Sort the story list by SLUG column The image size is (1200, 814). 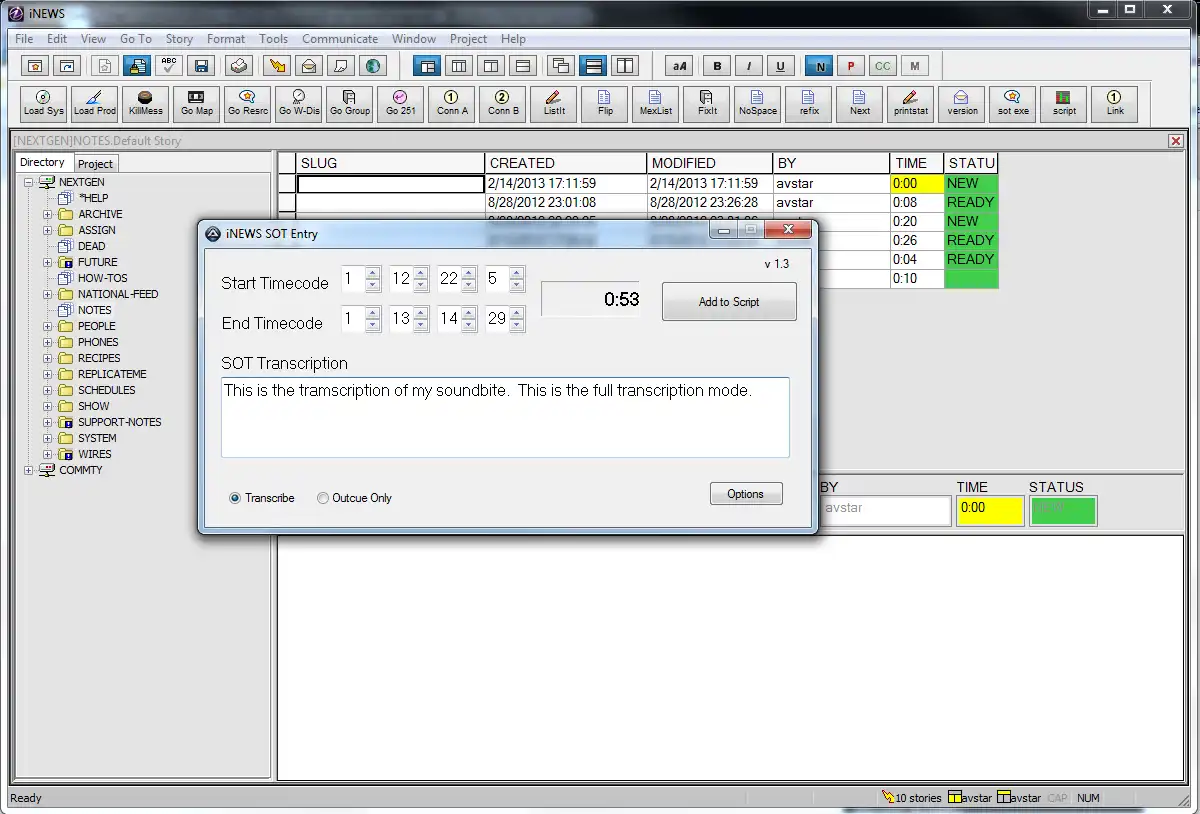[390, 163]
